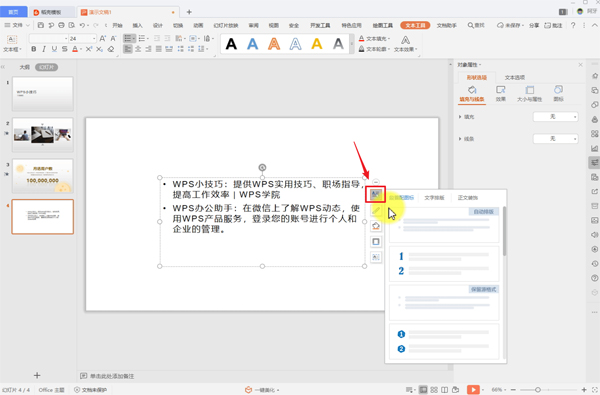Click the shape outline quick-tool icon beside the text box
Screen dimensions: 600x395
tap(376, 242)
